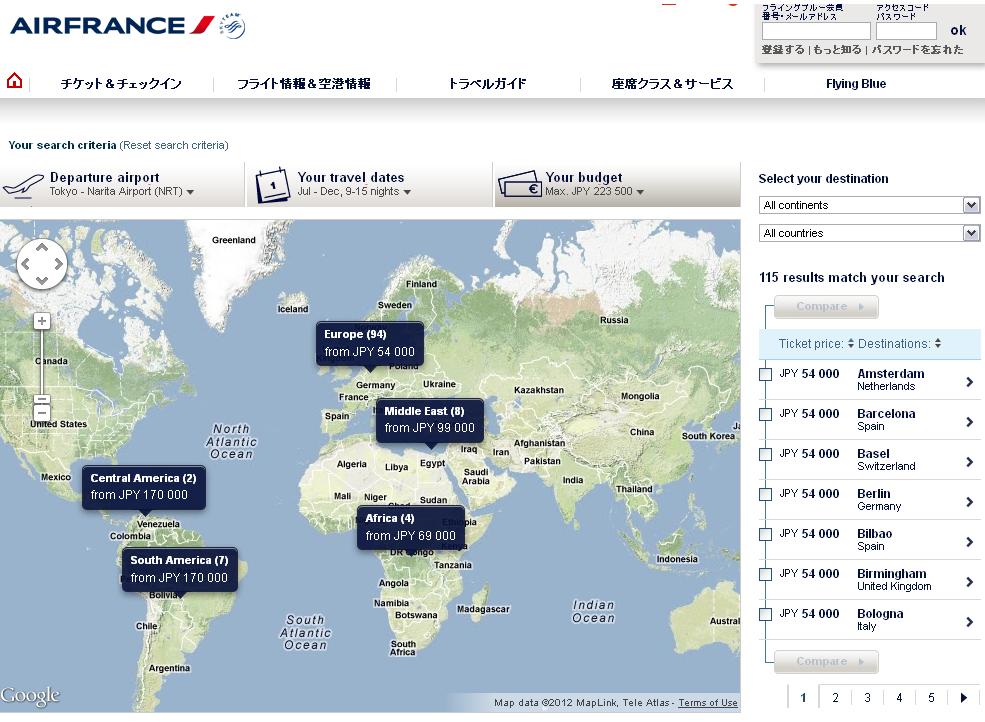Open the トラベルガイド menu
Viewport: 985px width, 722px height.
pyautogui.click(x=487, y=84)
